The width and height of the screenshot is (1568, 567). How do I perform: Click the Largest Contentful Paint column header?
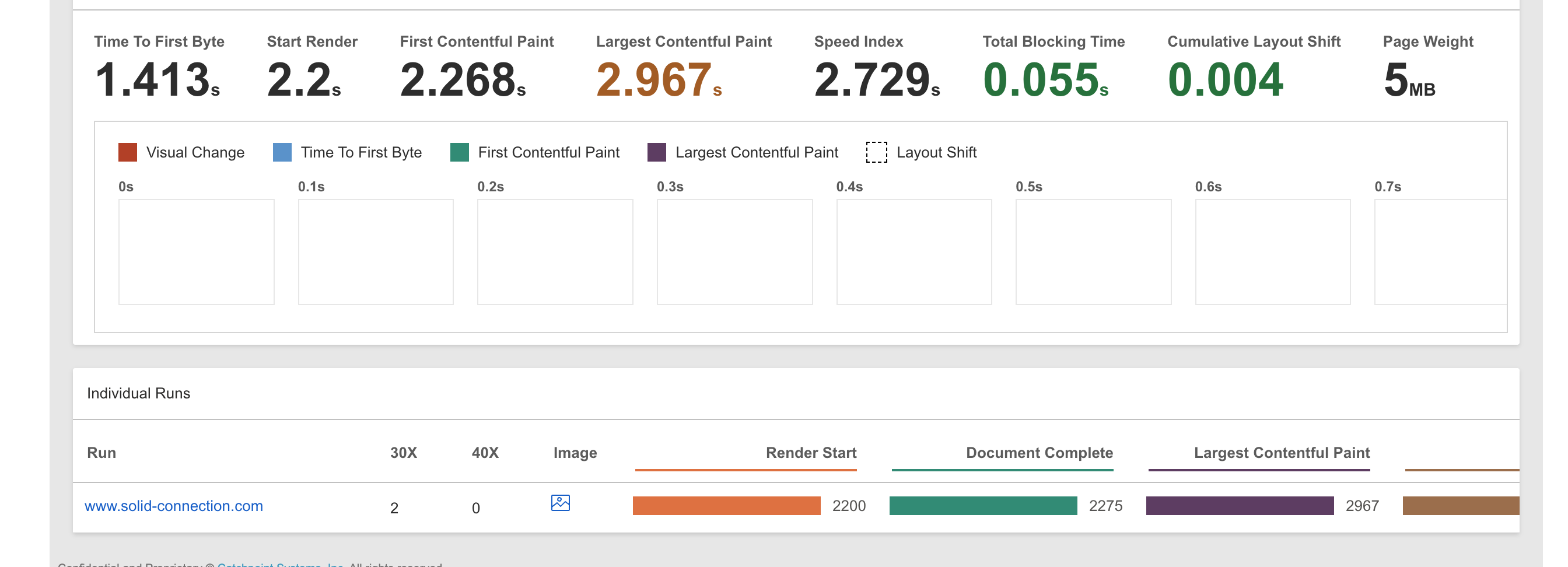click(x=1282, y=453)
